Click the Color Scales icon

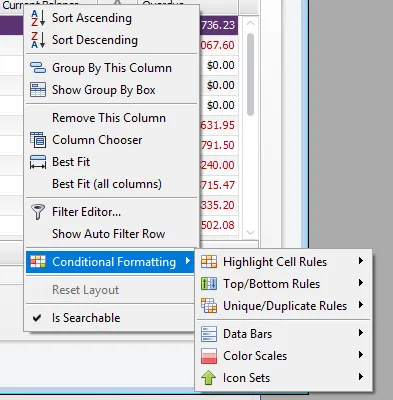209,356
